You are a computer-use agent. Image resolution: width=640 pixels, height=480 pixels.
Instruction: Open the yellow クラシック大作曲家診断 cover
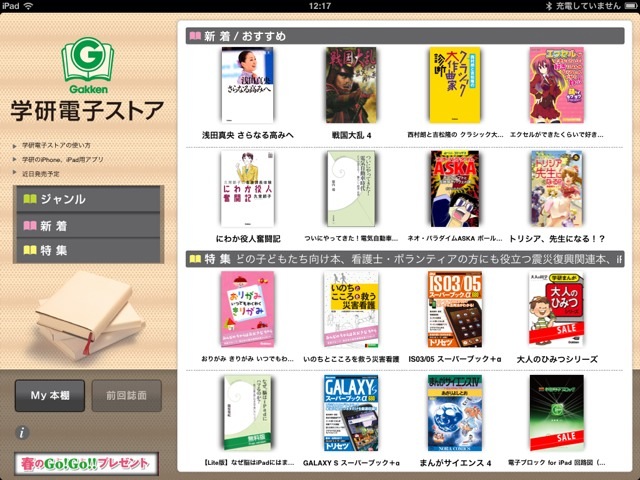point(455,85)
